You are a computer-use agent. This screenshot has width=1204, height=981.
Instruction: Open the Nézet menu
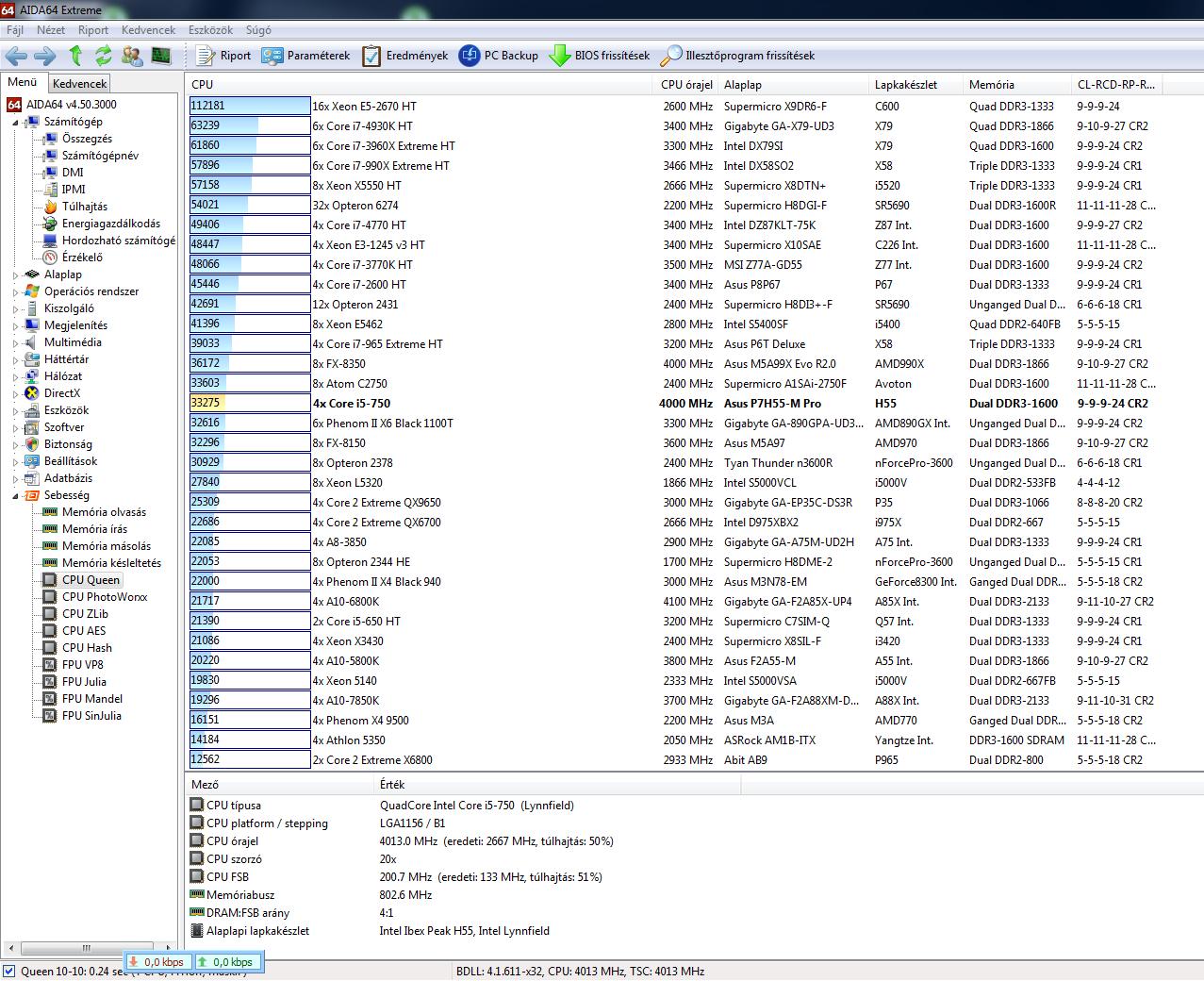click(51, 30)
